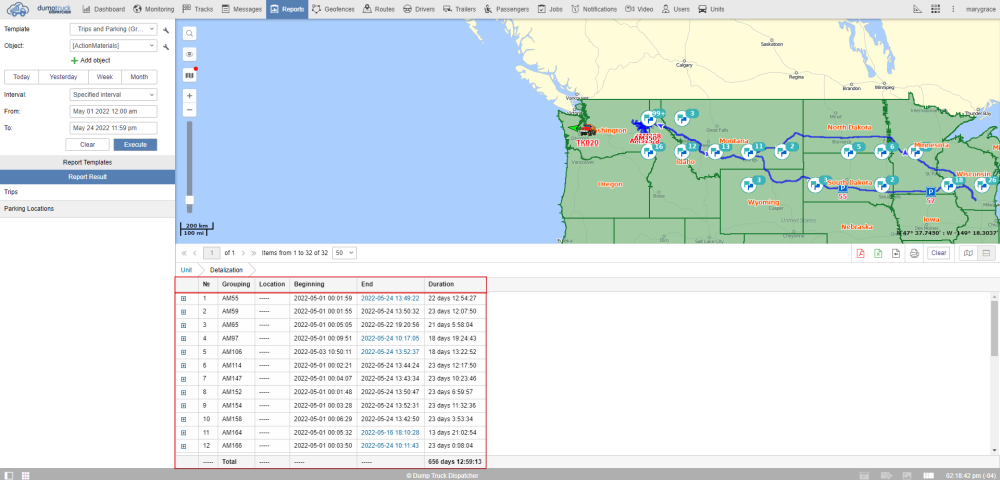The height and width of the screenshot is (480, 1000).
Task: Export the report to Excel
Action: 878,253
